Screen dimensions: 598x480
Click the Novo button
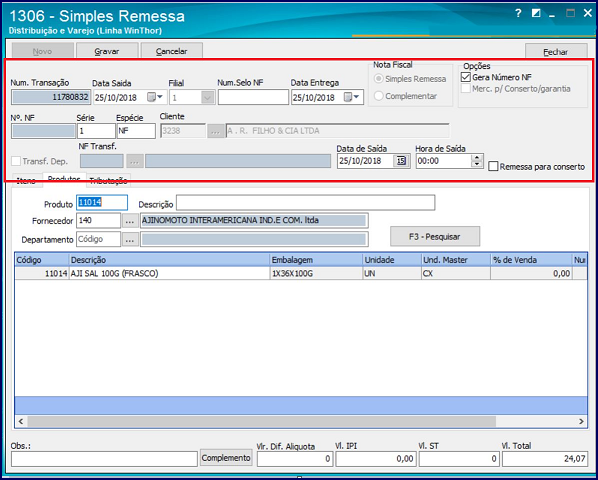[x=42, y=51]
